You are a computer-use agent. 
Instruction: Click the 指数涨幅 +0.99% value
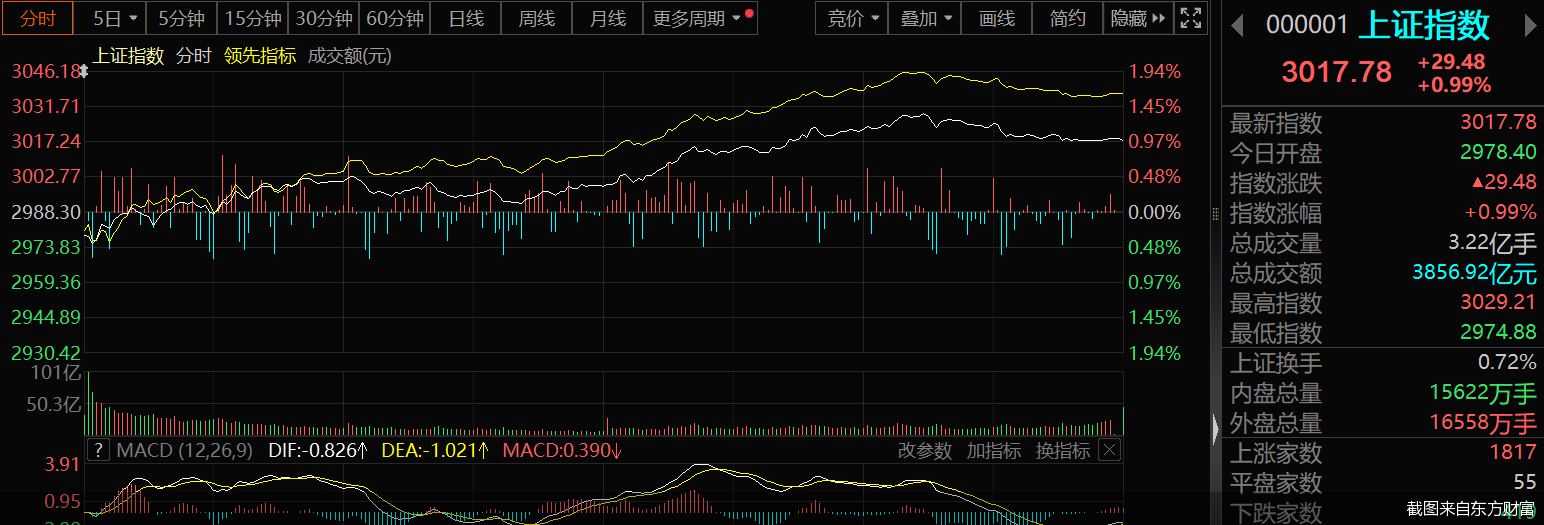click(1500, 213)
